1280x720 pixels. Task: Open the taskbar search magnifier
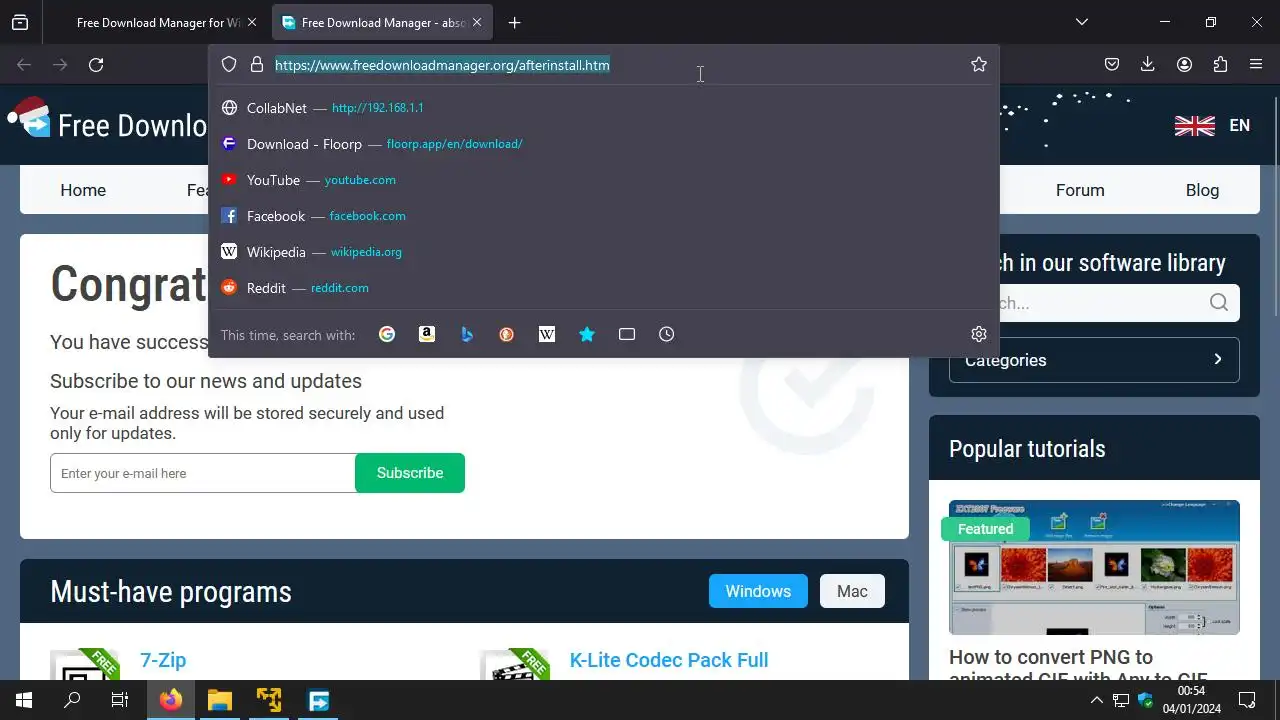point(72,700)
